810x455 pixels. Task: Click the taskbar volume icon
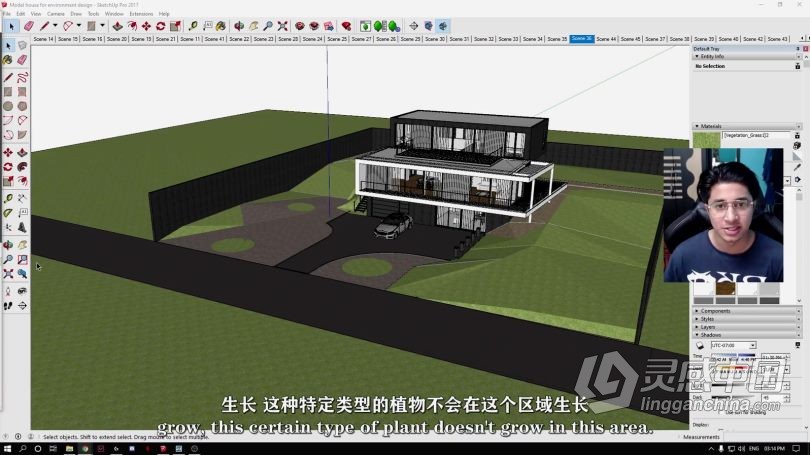tap(742, 449)
